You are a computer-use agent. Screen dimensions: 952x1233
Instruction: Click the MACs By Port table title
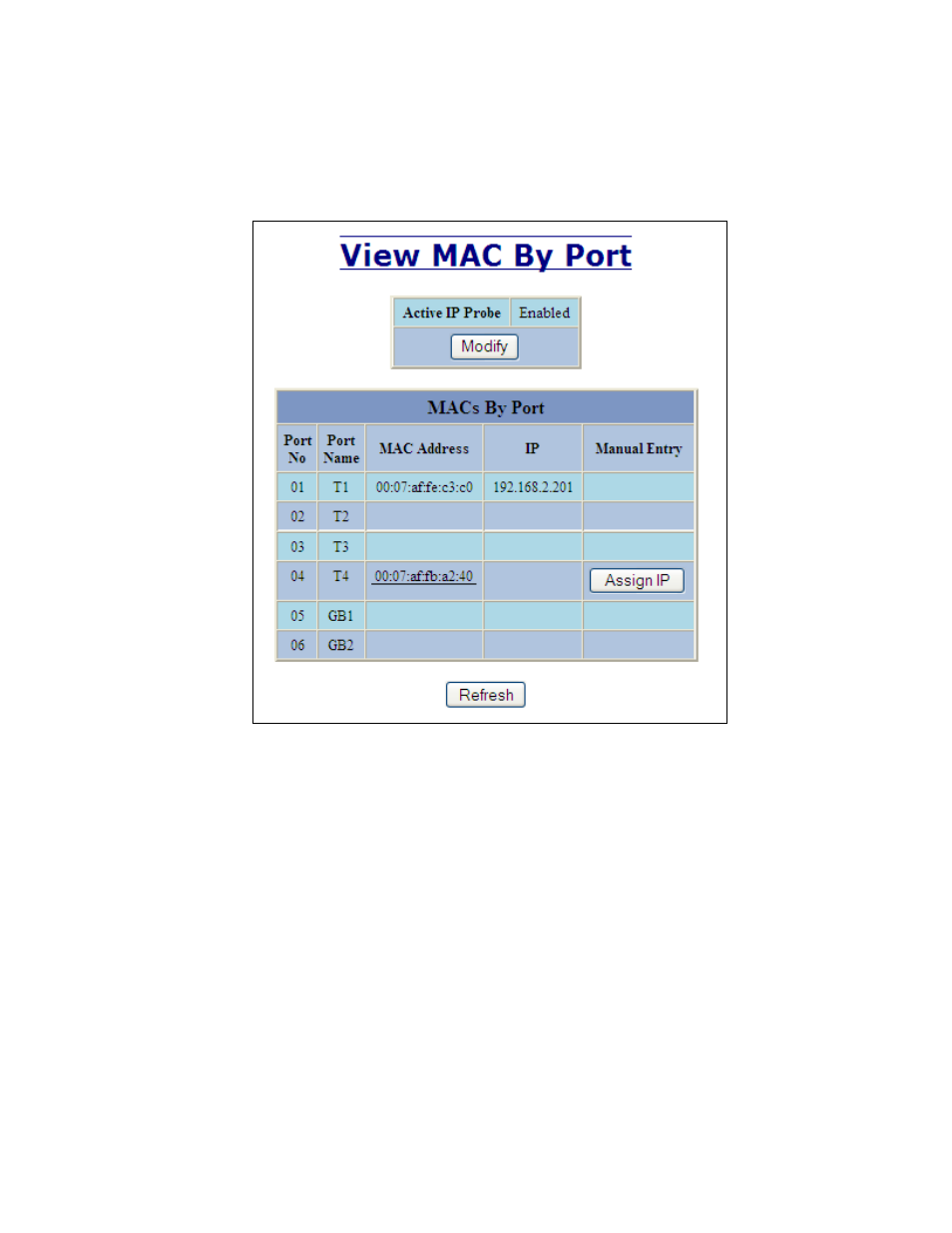tap(486, 407)
